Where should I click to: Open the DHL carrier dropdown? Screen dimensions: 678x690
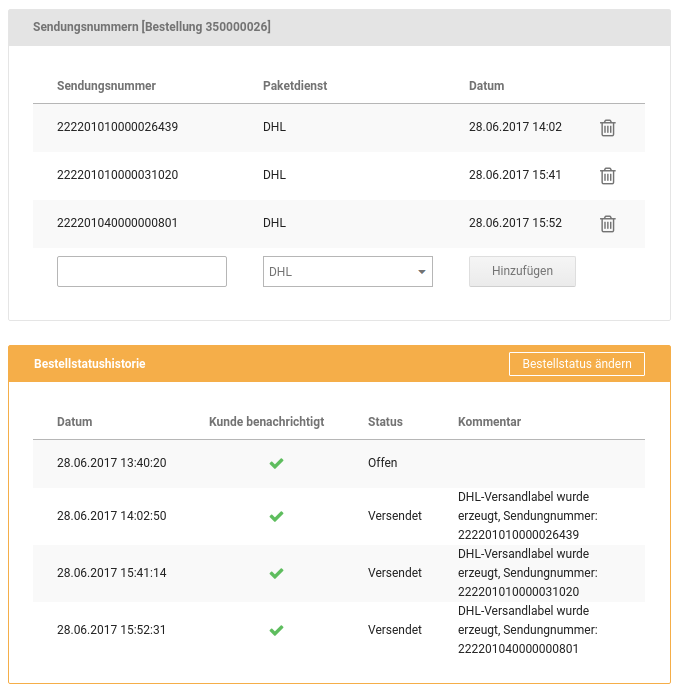pos(347,271)
